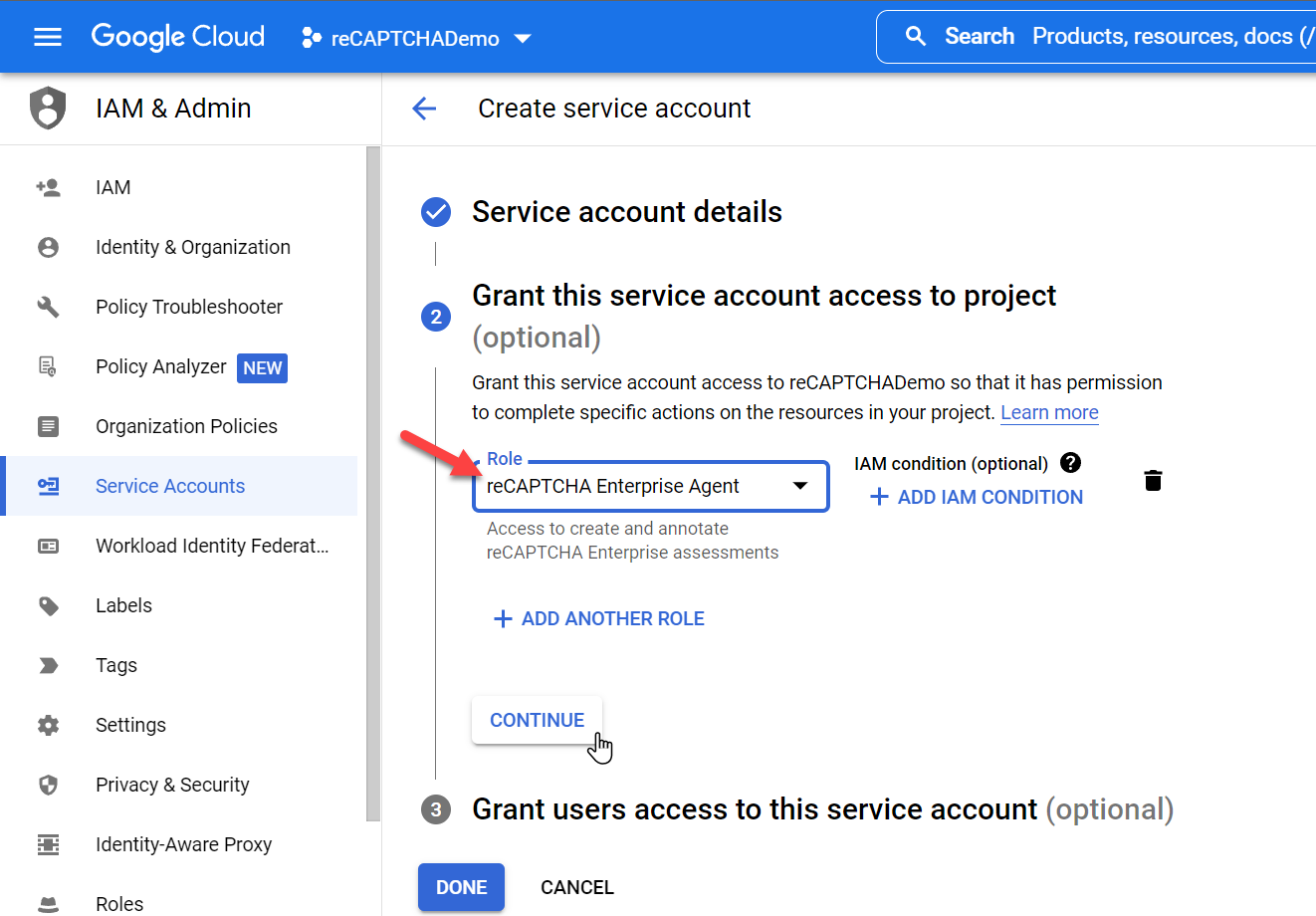
Task: Click the Roles hat icon
Action: click(x=48, y=904)
